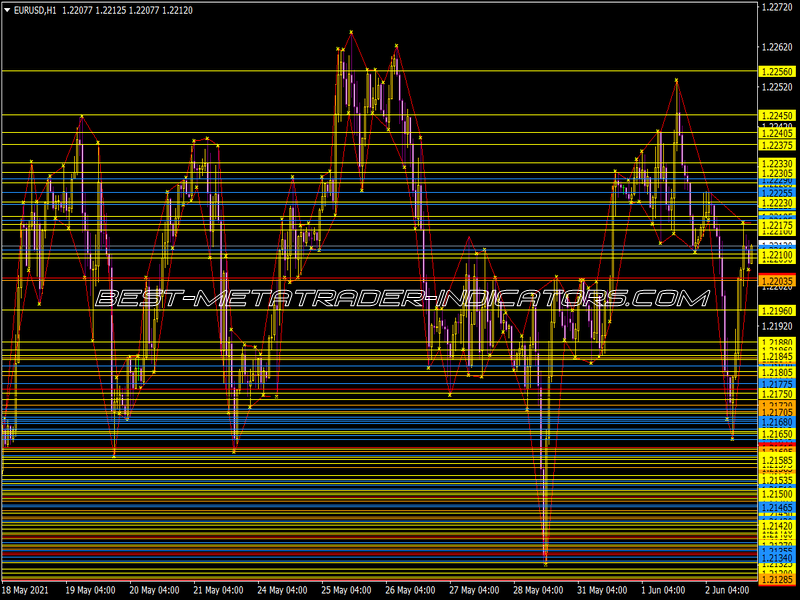The width and height of the screenshot is (800, 600).
Task: Select the orange 1.22035 level label
Action: point(777,281)
